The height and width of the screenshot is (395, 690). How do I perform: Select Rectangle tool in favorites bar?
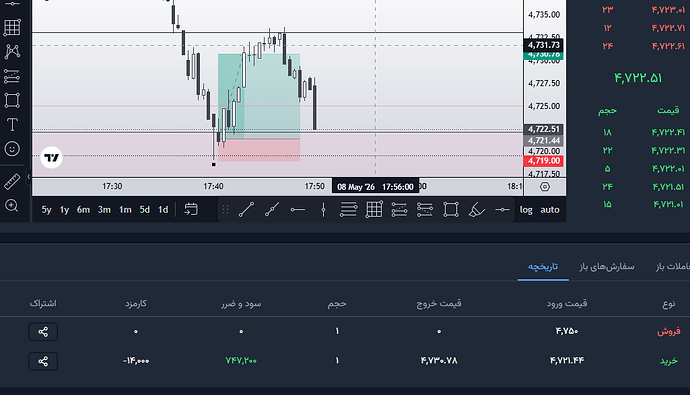click(x=451, y=210)
